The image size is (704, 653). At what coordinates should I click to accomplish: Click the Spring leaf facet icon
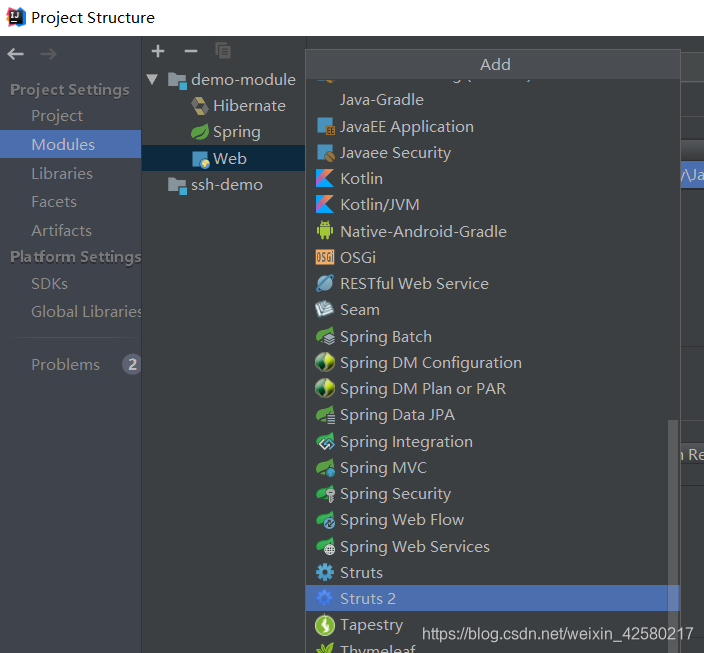click(x=200, y=132)
